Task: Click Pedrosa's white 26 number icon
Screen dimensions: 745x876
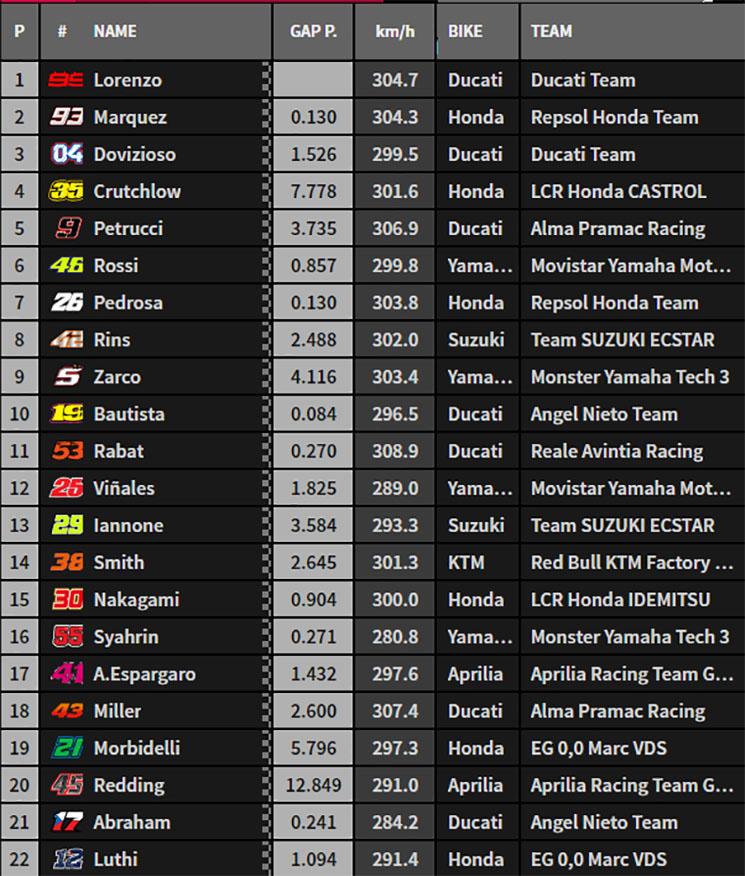Action: [67, 302]
